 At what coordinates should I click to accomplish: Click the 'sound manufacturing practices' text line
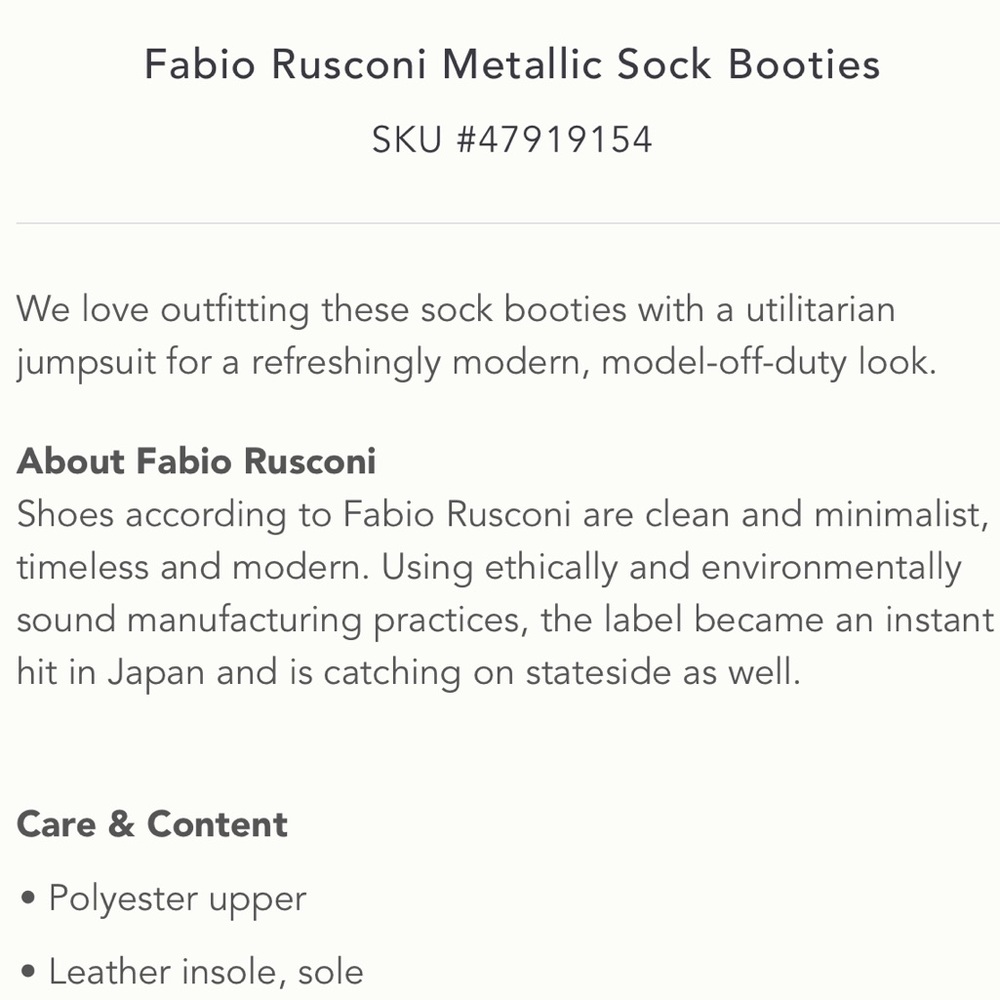pos(505,619)
